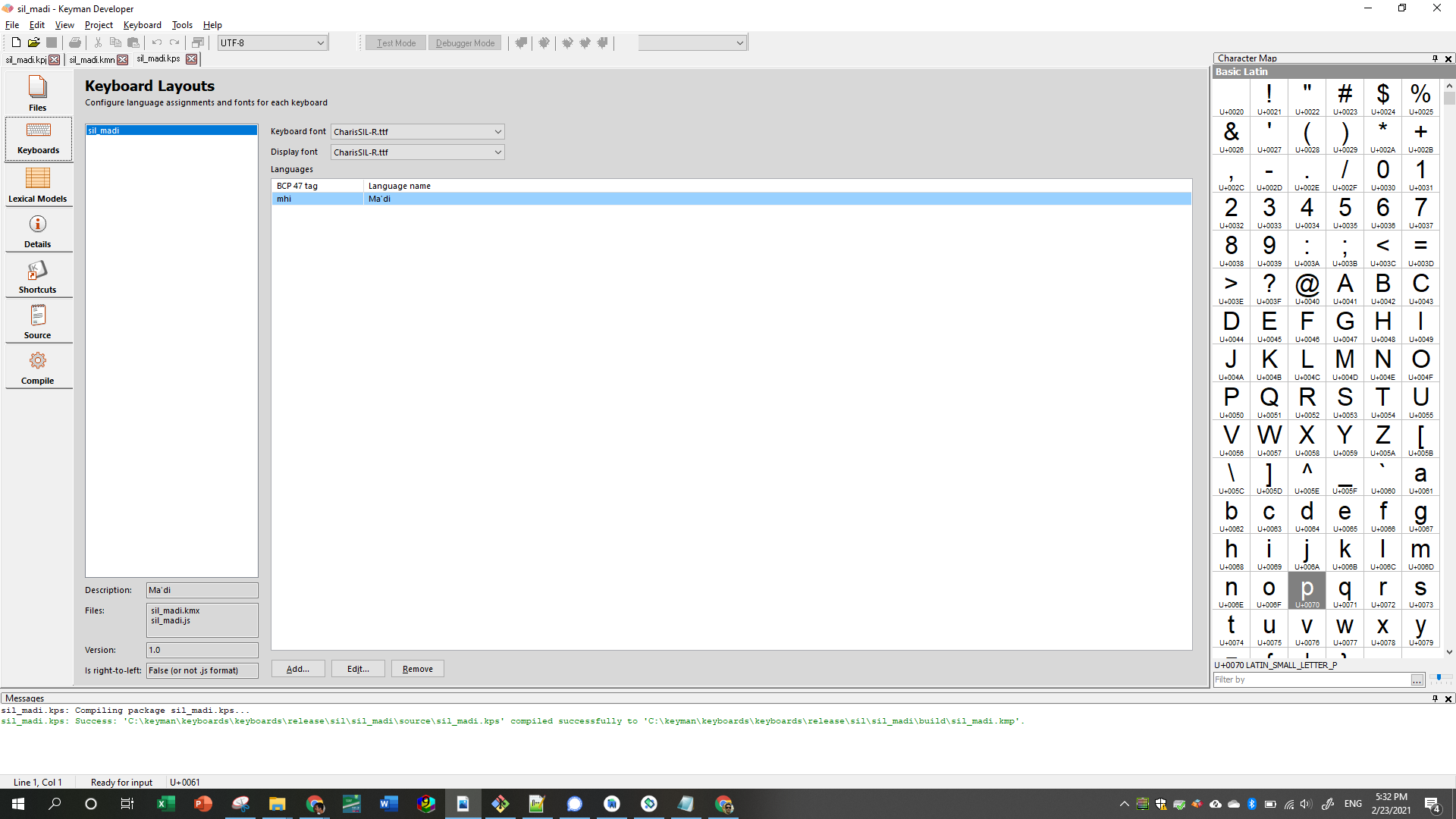Switch to the sil_madi.kpj tab
Screen dimensions: 1456x819
click(27, 60)
